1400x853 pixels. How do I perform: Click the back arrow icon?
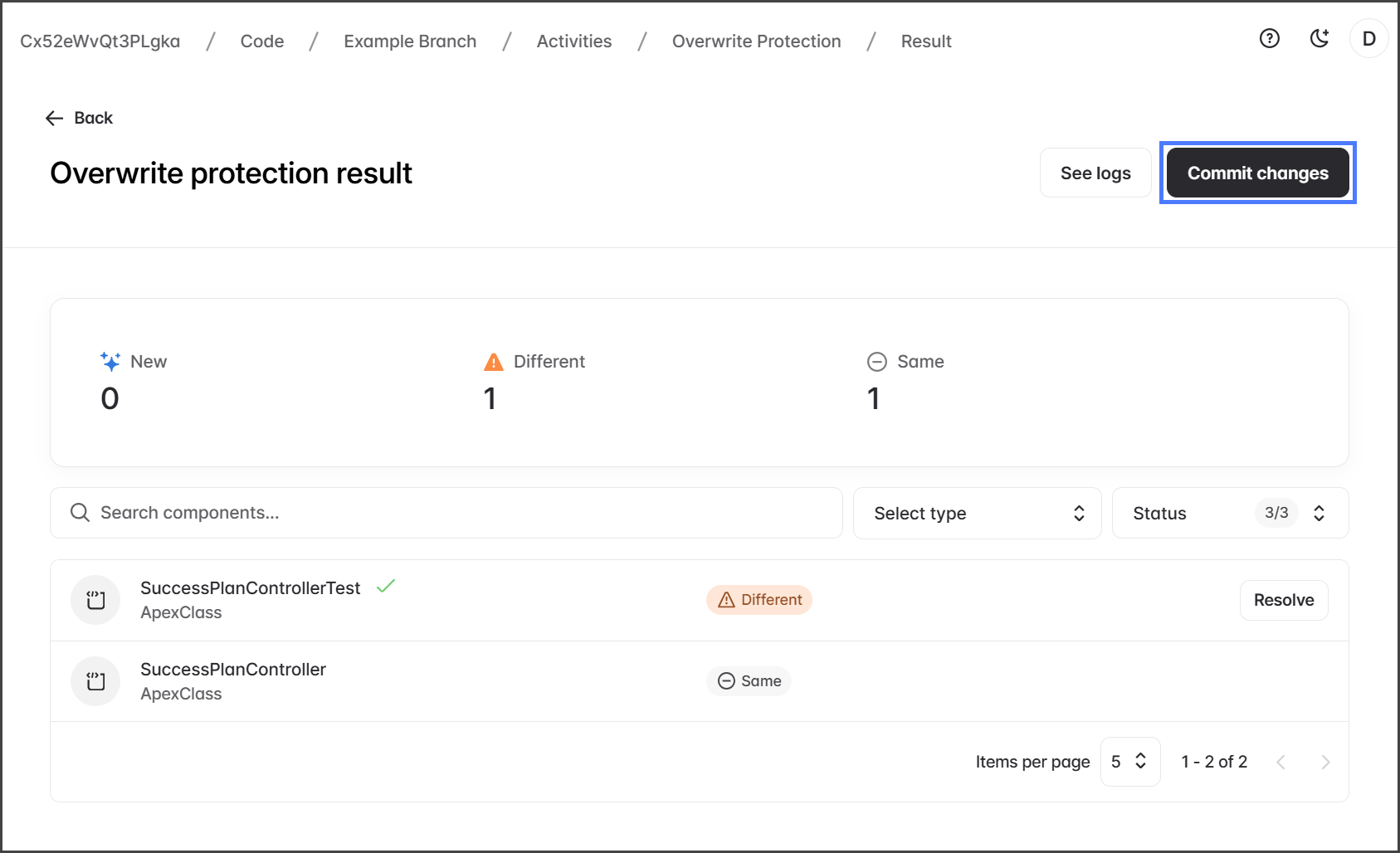(55, 118)
